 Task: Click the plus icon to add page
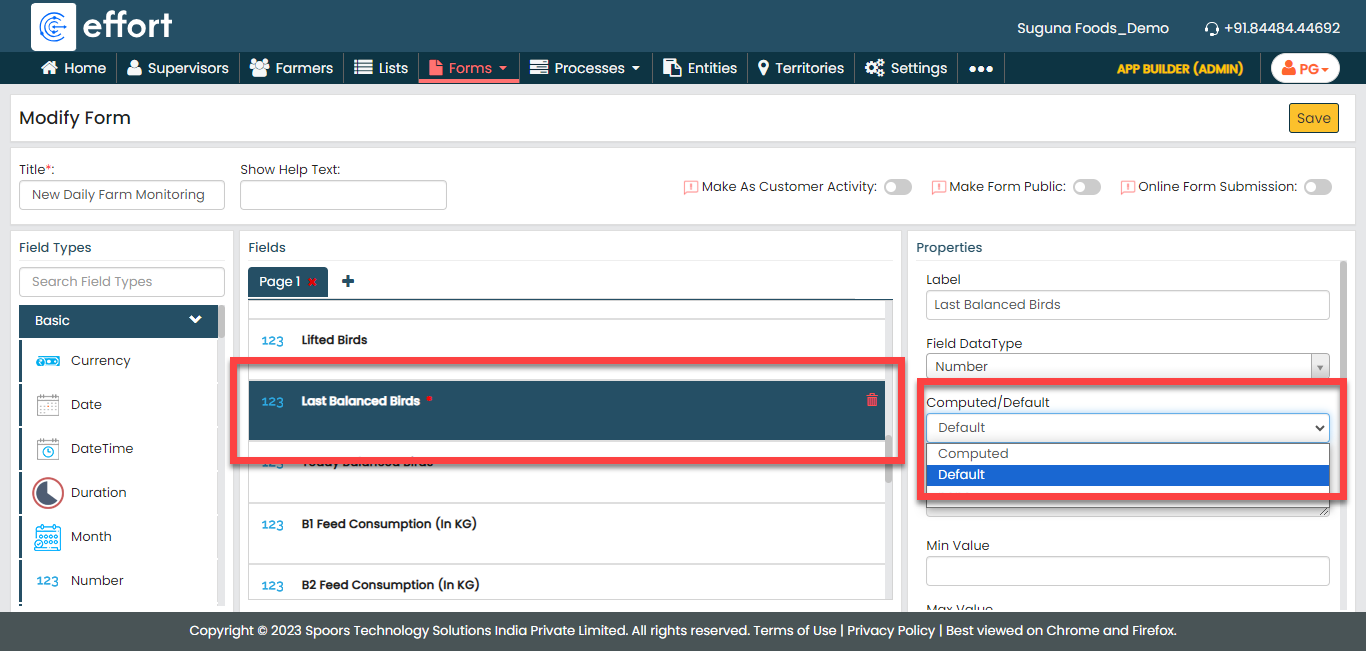click(x=348, y=282)
